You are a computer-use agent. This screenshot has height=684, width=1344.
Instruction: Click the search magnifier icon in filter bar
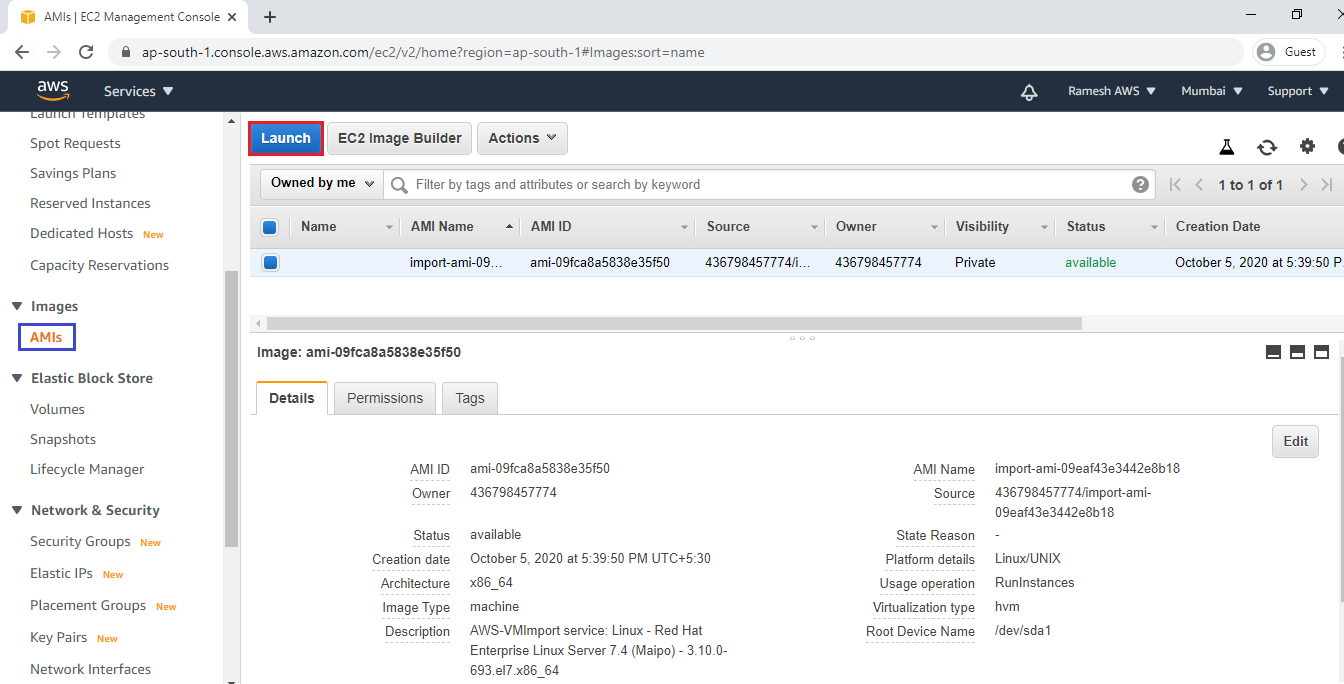coord(399,185)
